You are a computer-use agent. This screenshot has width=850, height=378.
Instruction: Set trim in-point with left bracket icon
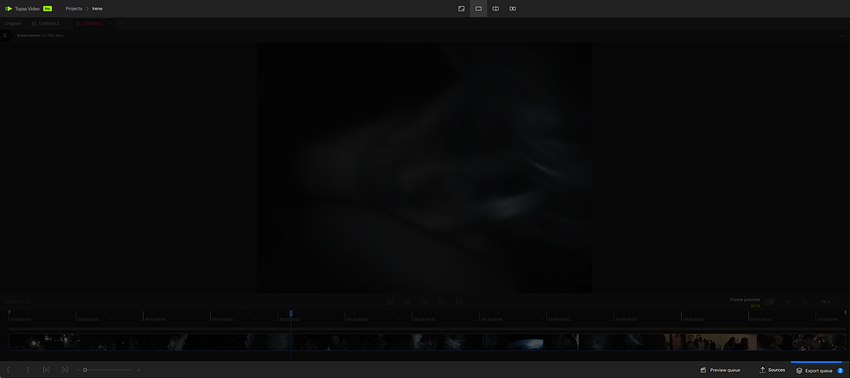pyautogui.click(x=8, y=370)
